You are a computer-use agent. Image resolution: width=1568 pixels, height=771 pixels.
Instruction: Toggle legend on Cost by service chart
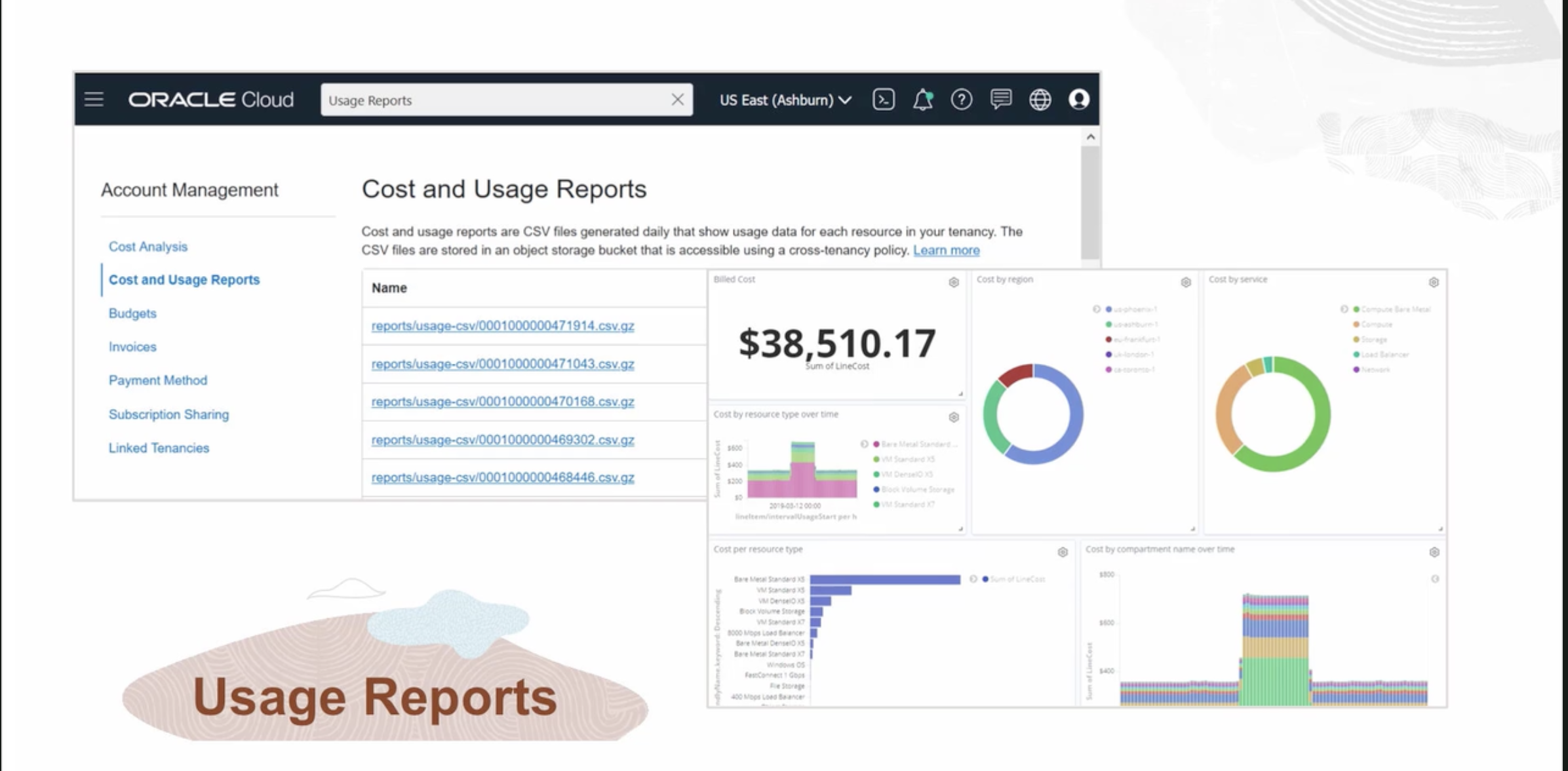pyautogui.click(x=1344, y=309)
